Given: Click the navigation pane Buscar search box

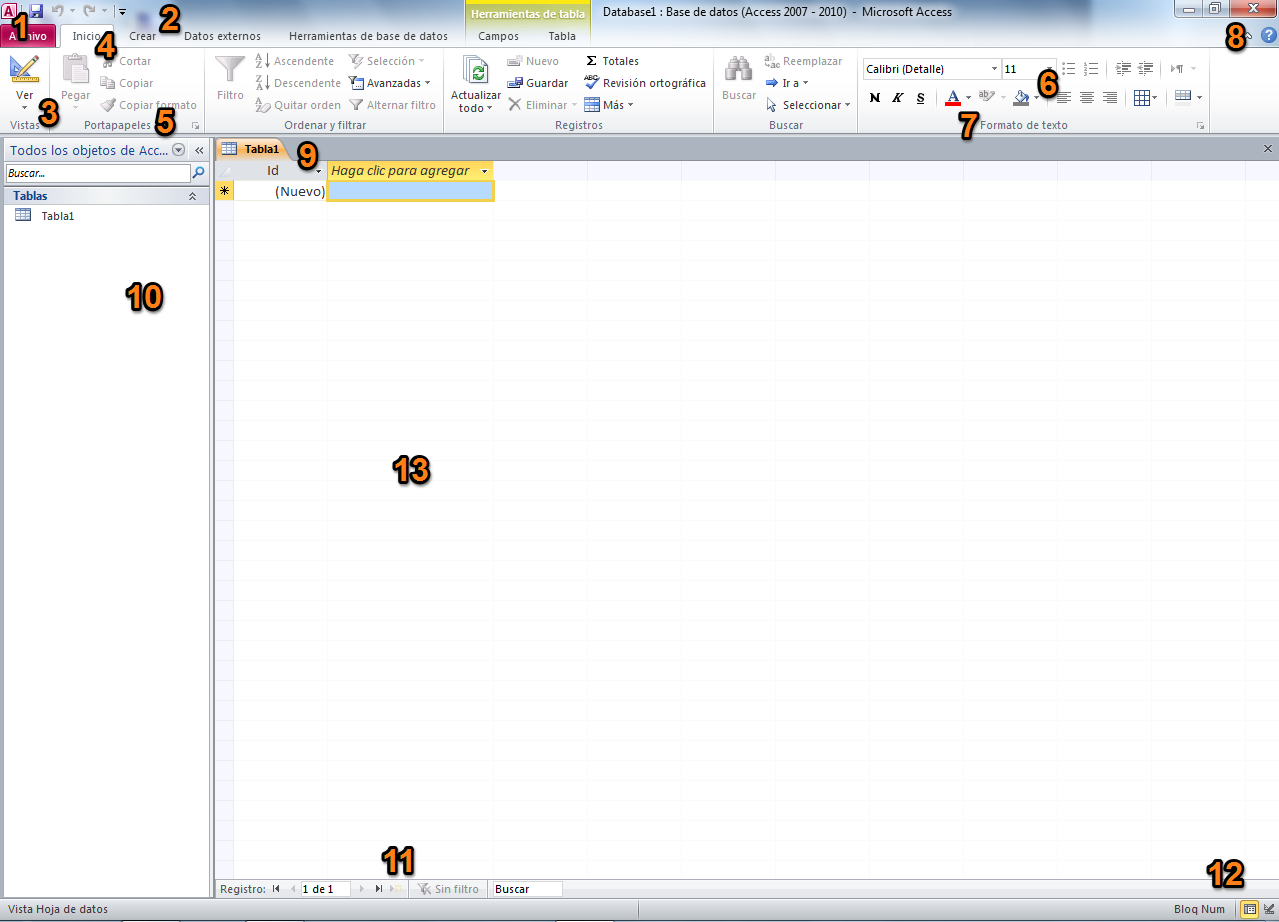Looking at the screenshot, I should pyautogui.click(x=97, y=173).
